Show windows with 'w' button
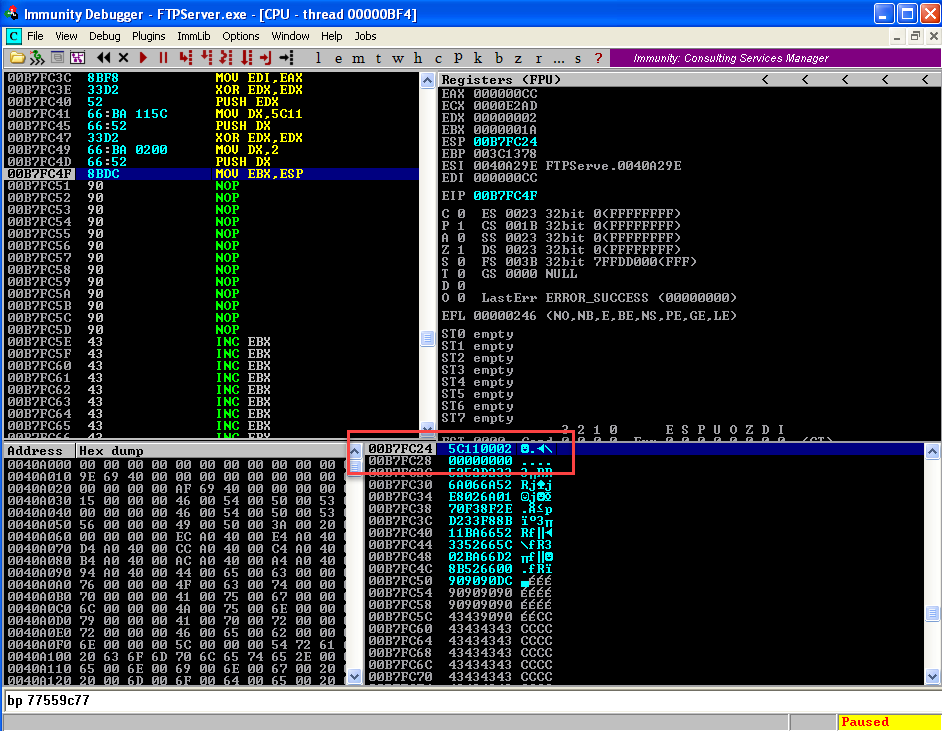Screen dimensions: 942x731 tap(398, 58)
